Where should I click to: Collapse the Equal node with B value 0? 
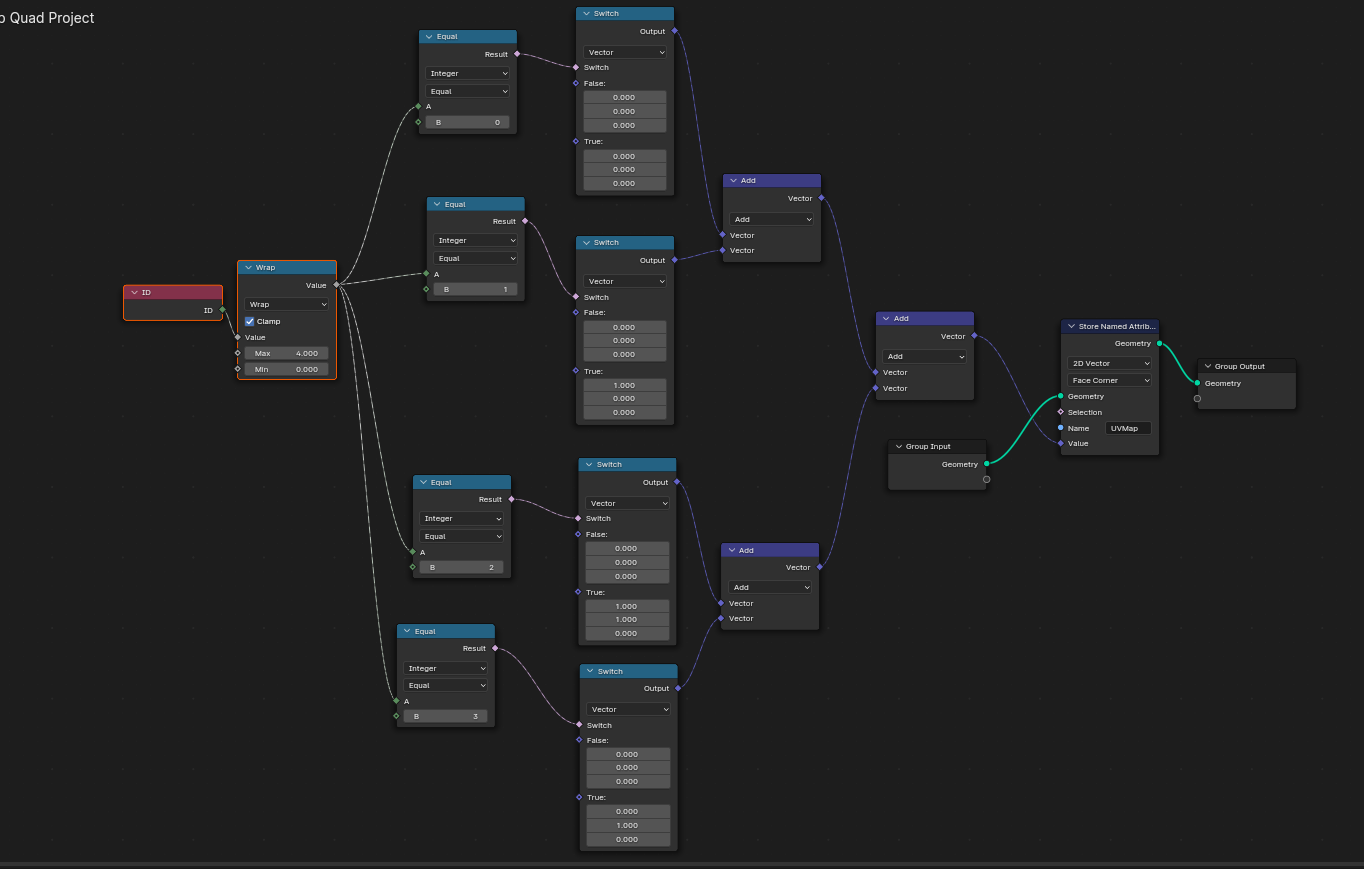click(429, 37)
